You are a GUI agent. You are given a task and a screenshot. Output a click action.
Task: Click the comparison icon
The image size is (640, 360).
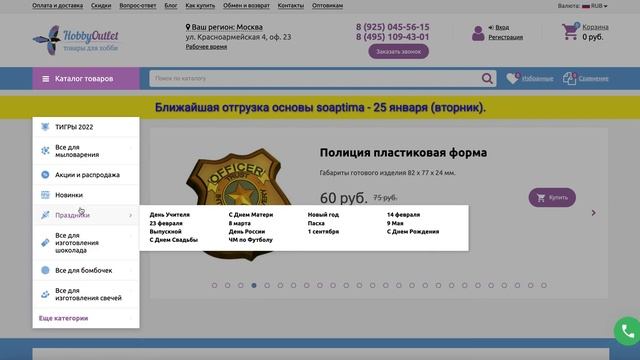pyautogui.click(x=569, y=78)
